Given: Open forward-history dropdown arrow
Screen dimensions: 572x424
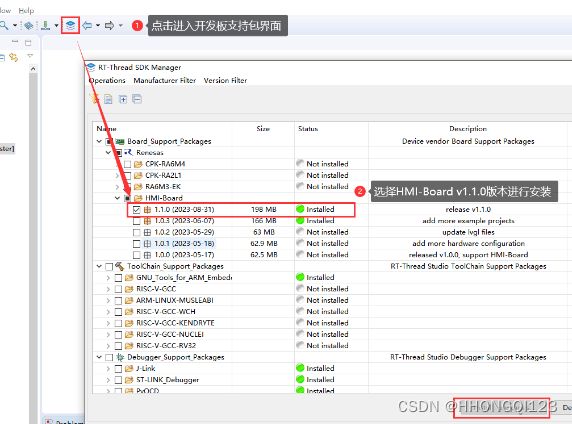Looking at the screenshot, I should [x=120, y=26].
